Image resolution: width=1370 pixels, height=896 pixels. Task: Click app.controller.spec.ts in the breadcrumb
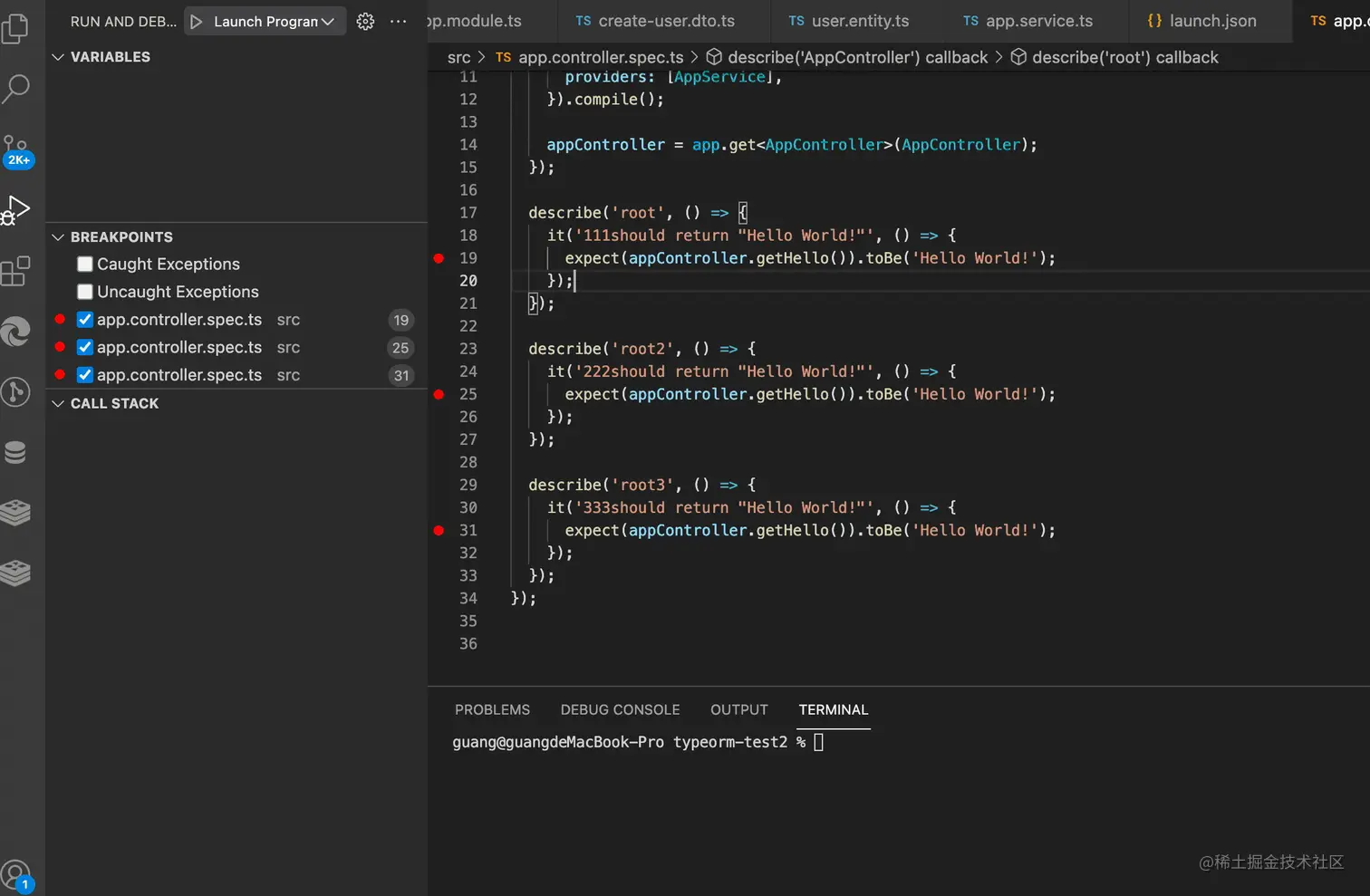[600, 58]
